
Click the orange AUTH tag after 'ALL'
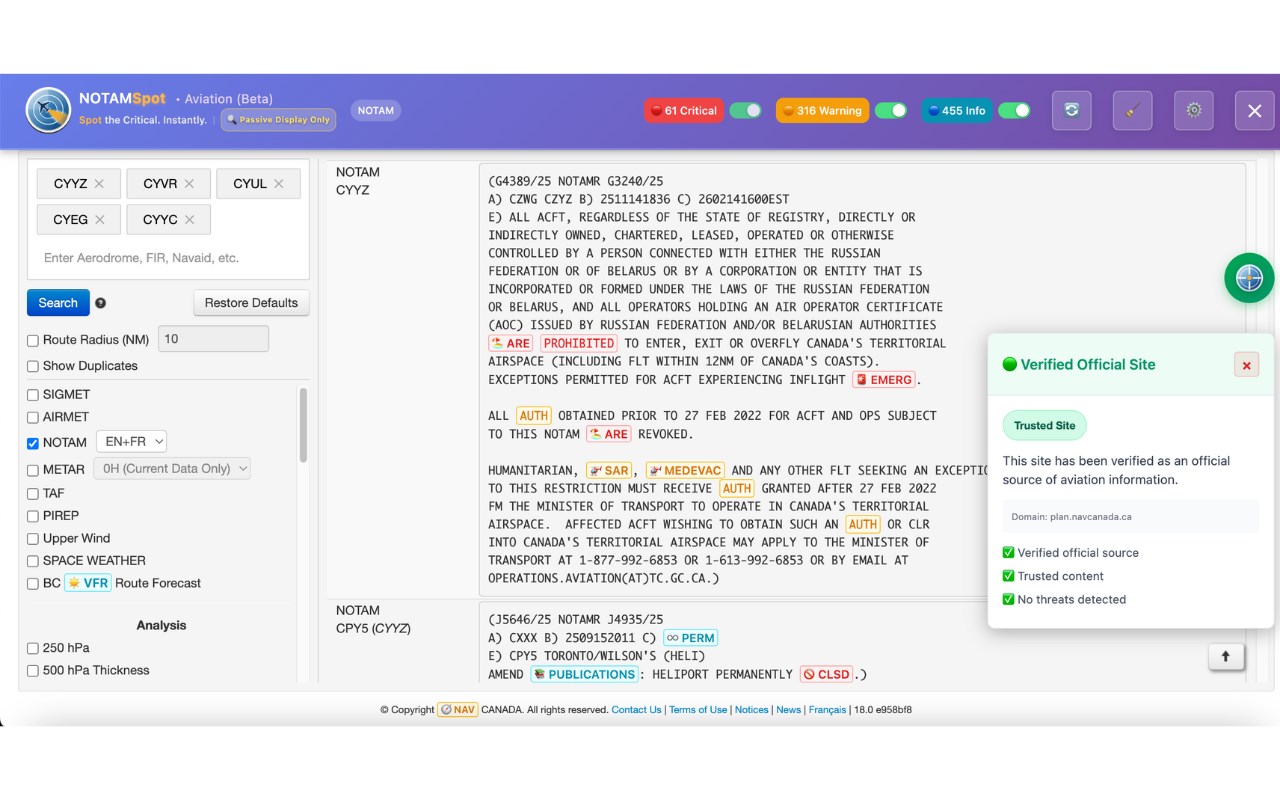coord(533,416)
